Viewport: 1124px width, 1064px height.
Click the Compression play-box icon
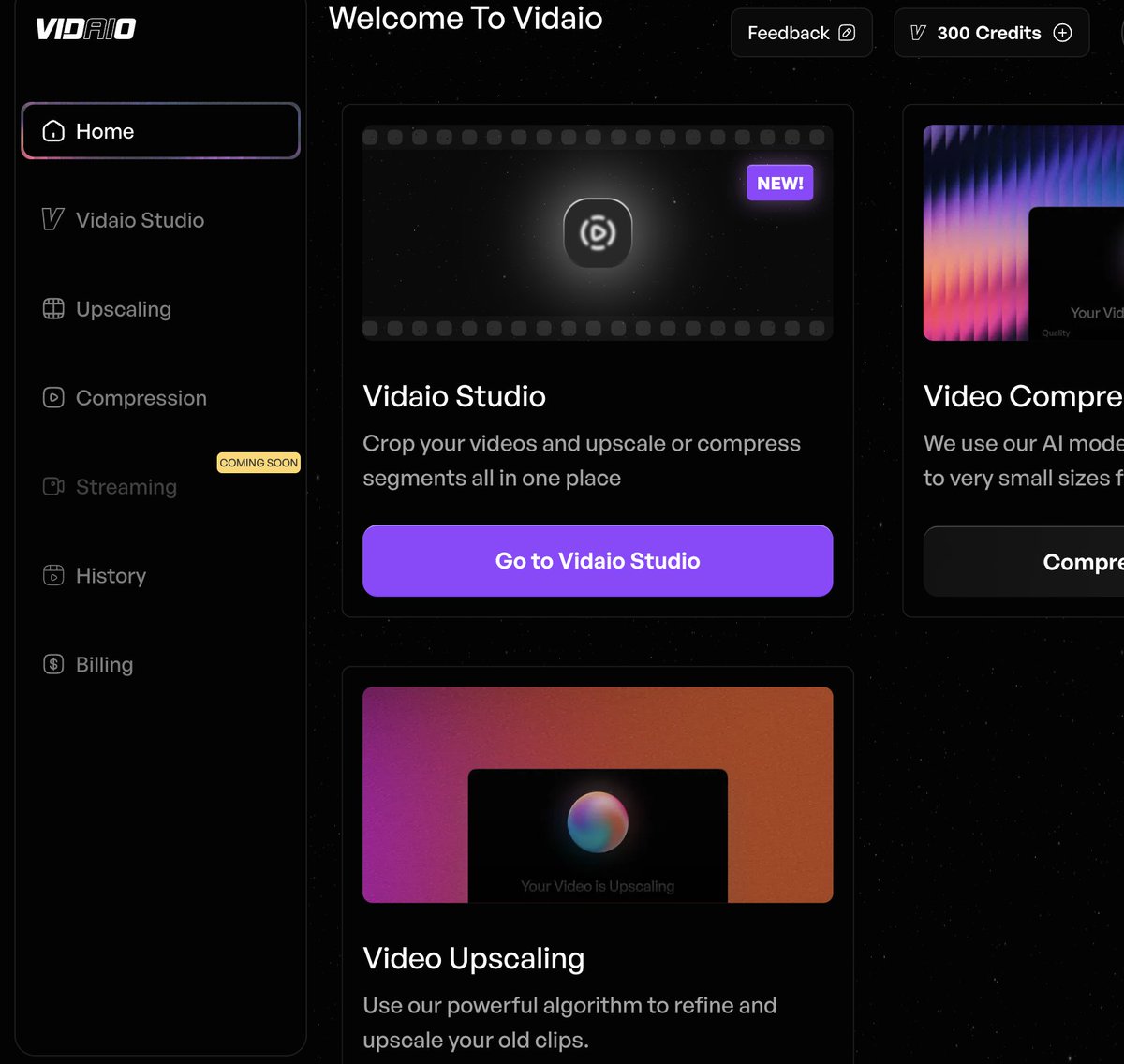click(x=53, y=398)
